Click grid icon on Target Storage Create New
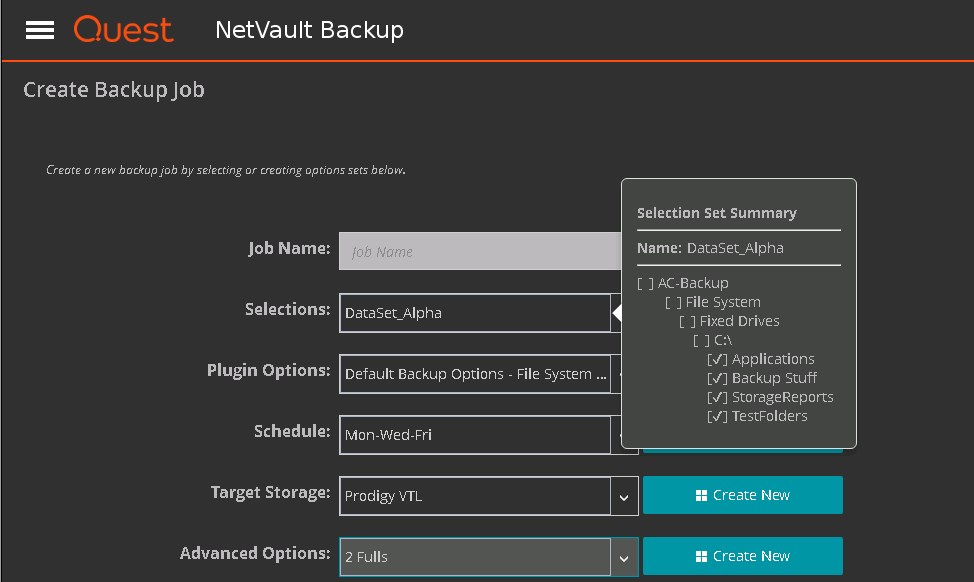 click(701, 495)
